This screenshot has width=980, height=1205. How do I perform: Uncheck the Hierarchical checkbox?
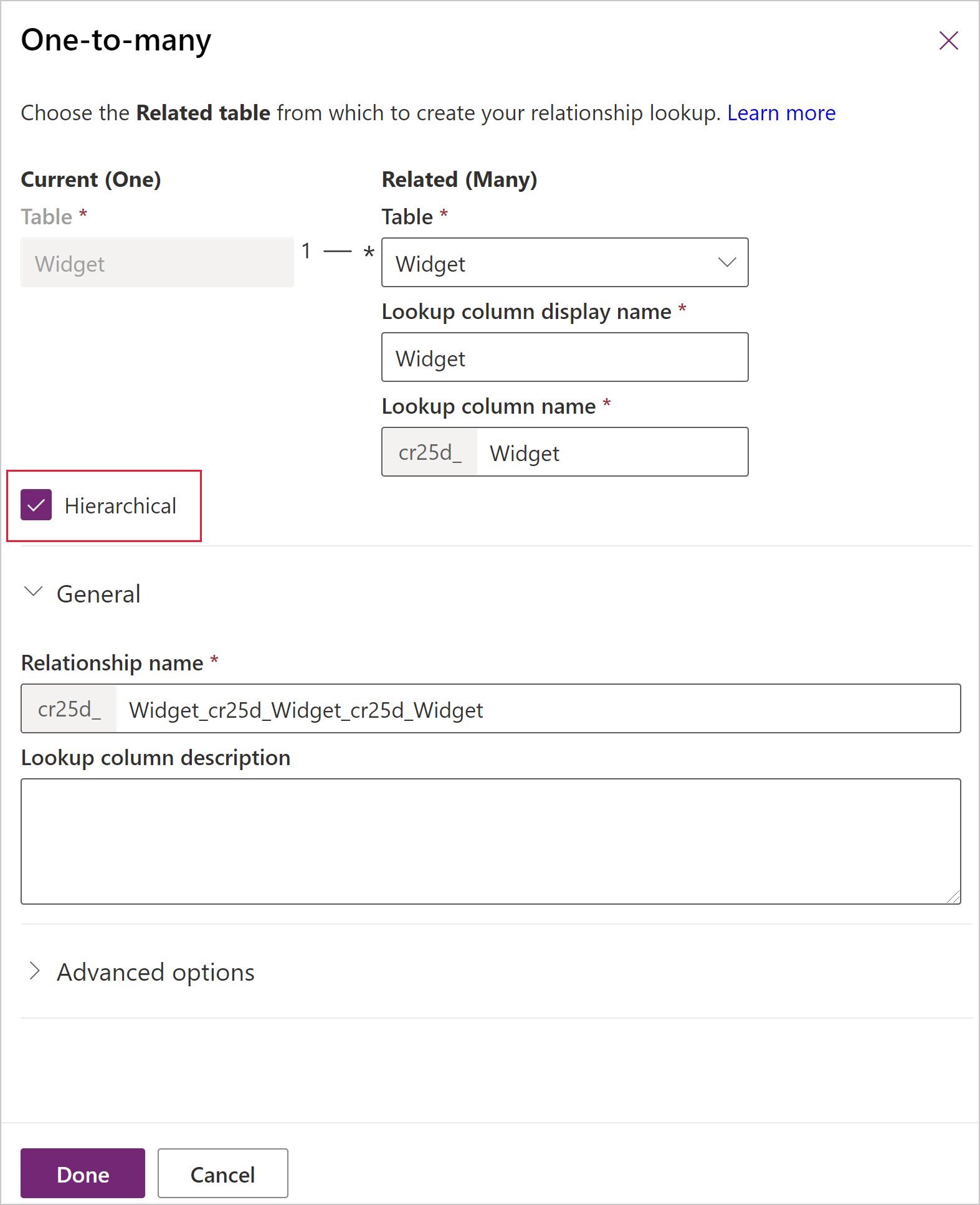pyautogui.click(x=36, y=505)
